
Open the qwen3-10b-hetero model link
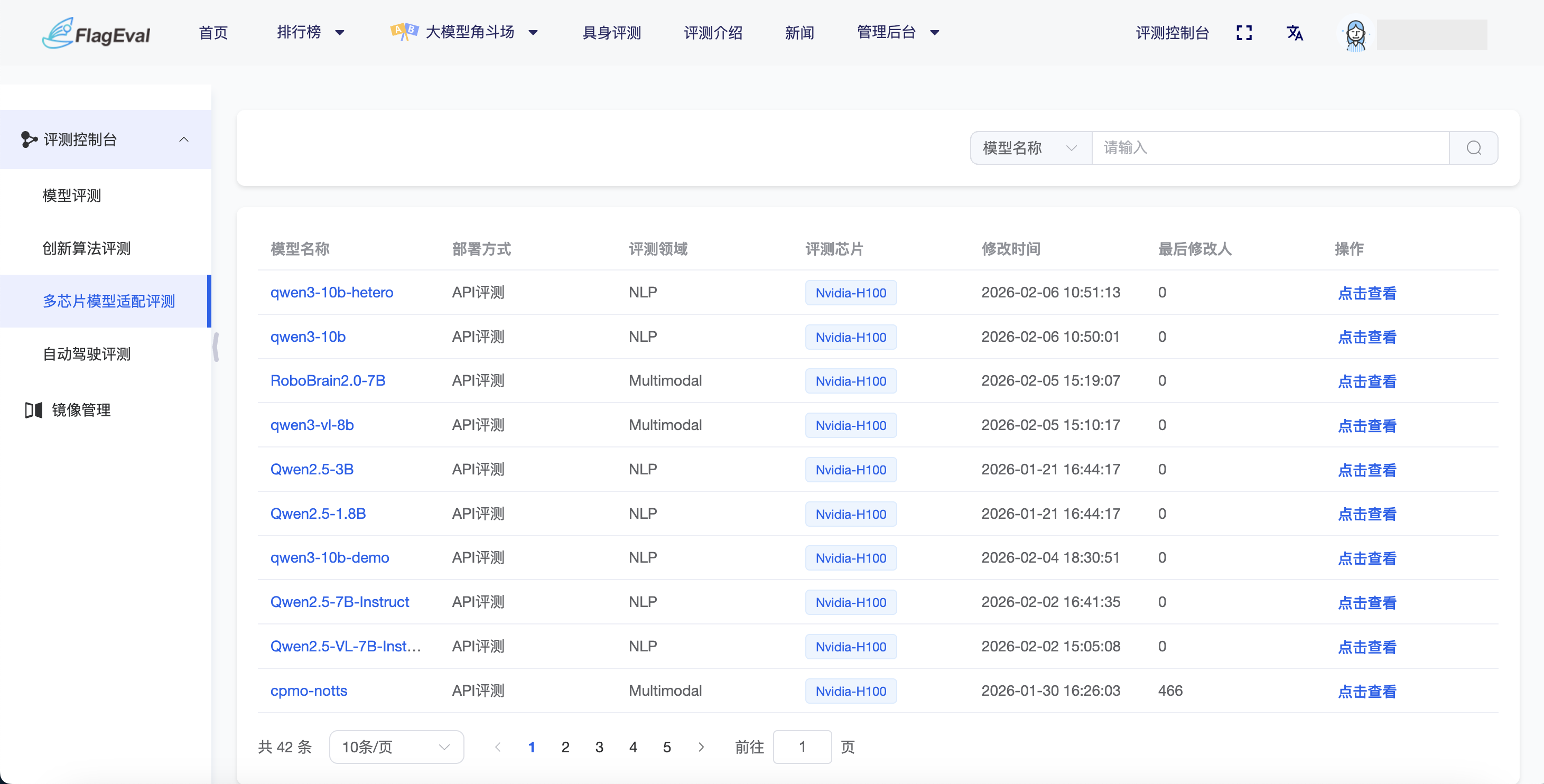(331, 293)
